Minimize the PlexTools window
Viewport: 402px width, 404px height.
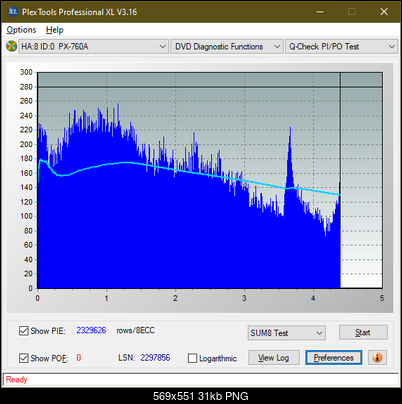[320, 12]
